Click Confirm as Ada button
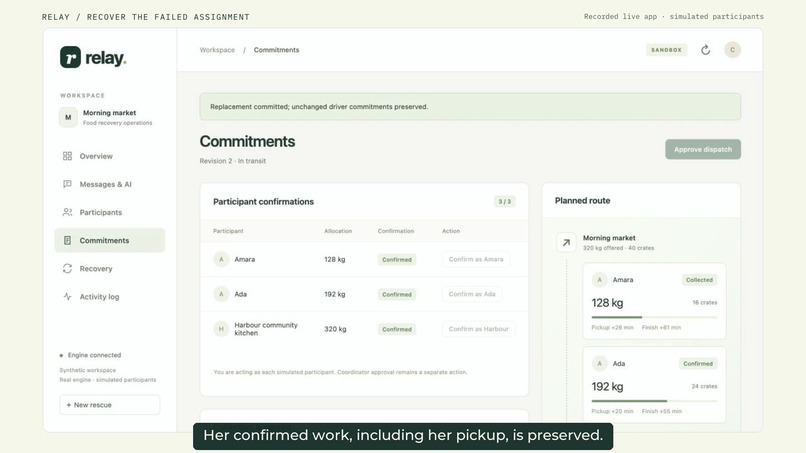806x453 pixels. (x=472, y=294)
